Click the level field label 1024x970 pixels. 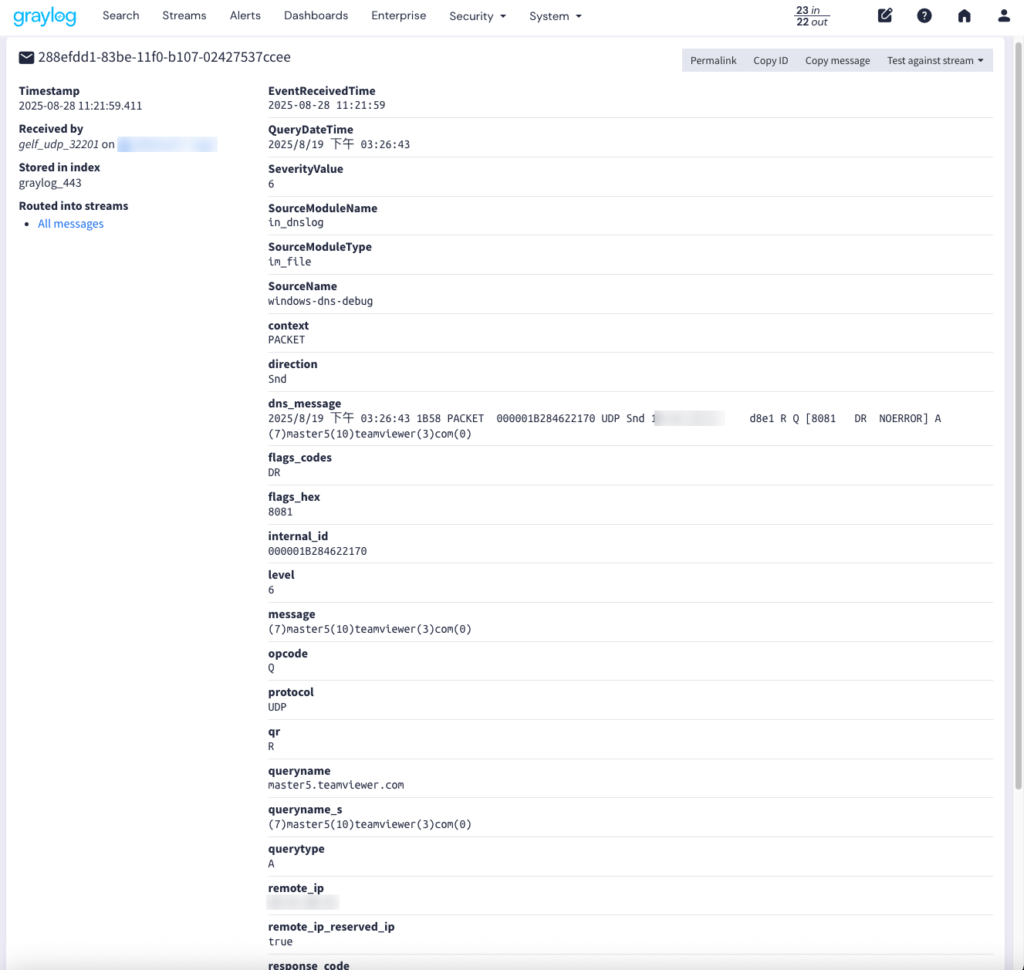pos(281,575)
